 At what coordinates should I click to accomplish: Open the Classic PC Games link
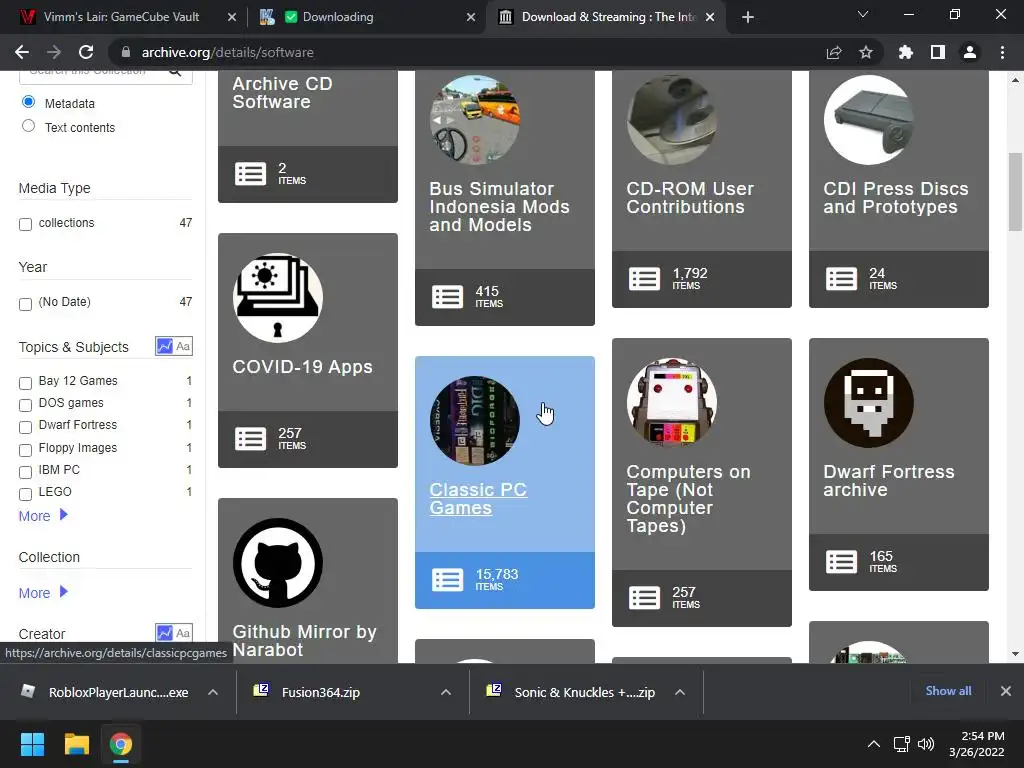point(478,498)
